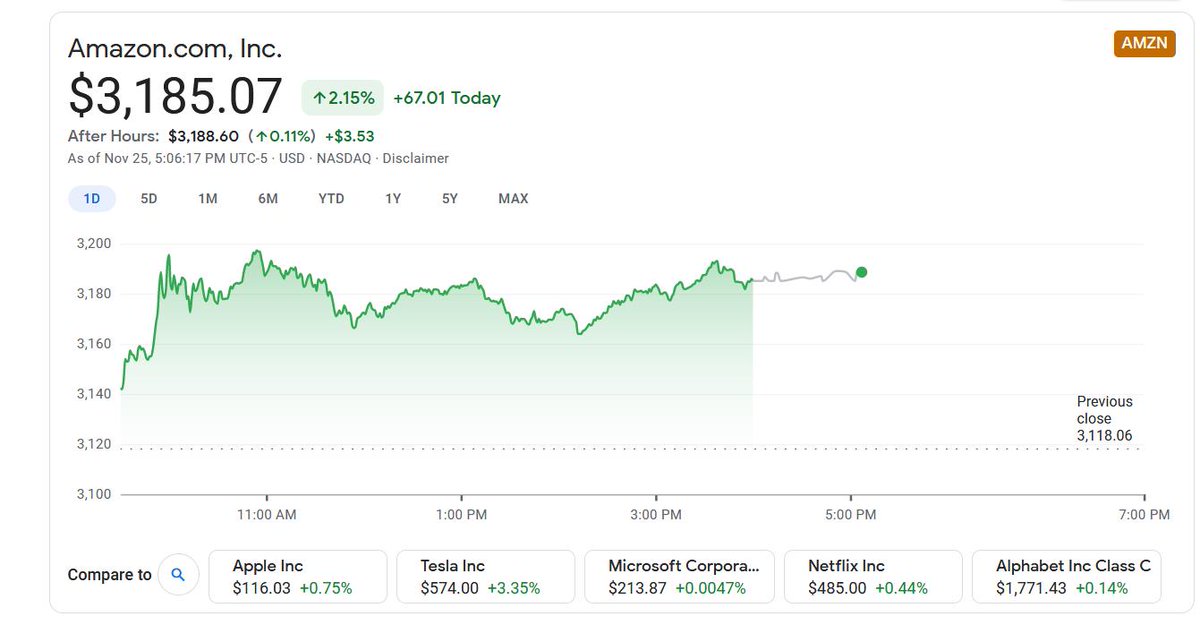Click the green after-hours endpoint dot
Screen dimensions: 1200x625
(x=861, y=272)
